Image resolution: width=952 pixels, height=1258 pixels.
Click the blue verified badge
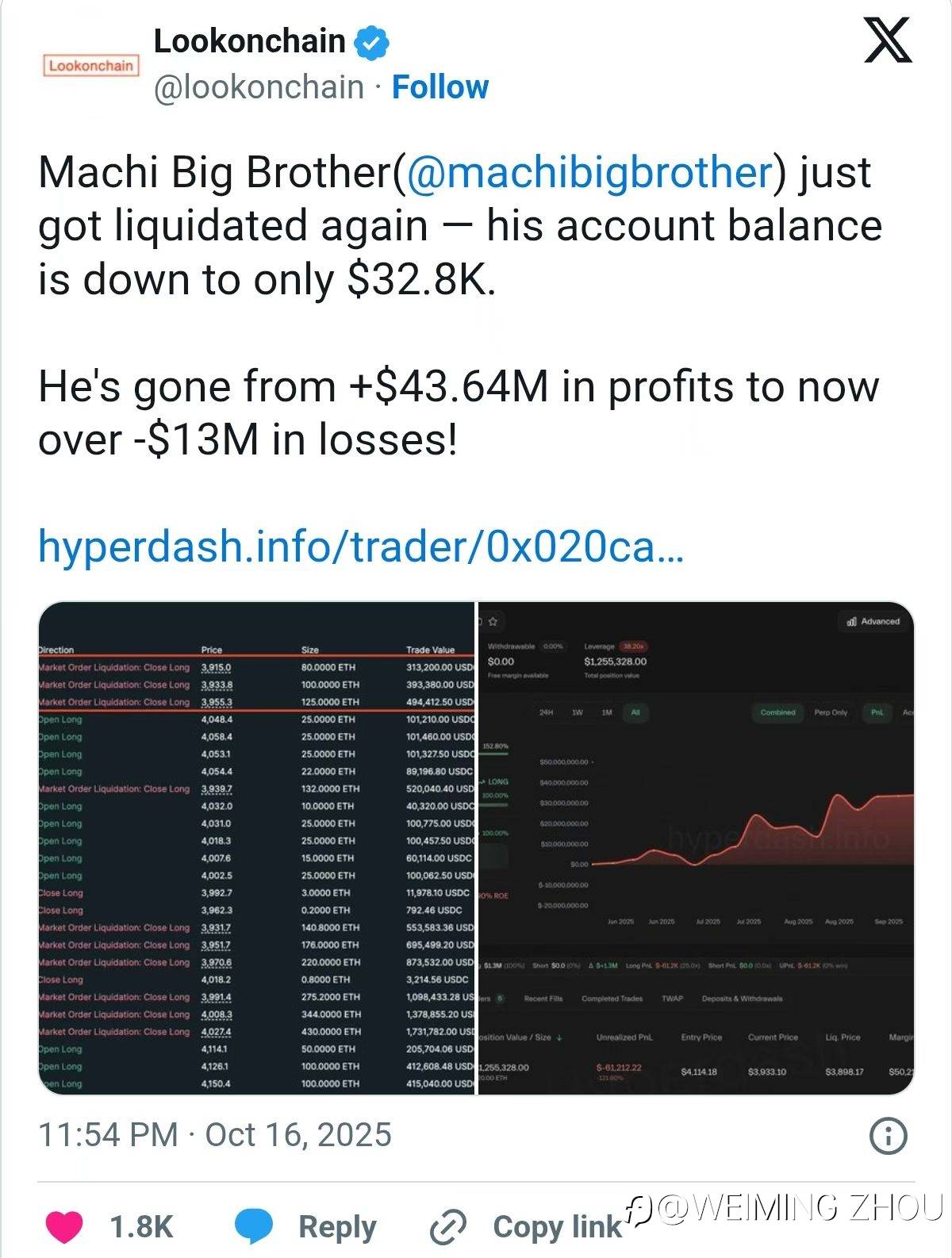click(371, 42)
